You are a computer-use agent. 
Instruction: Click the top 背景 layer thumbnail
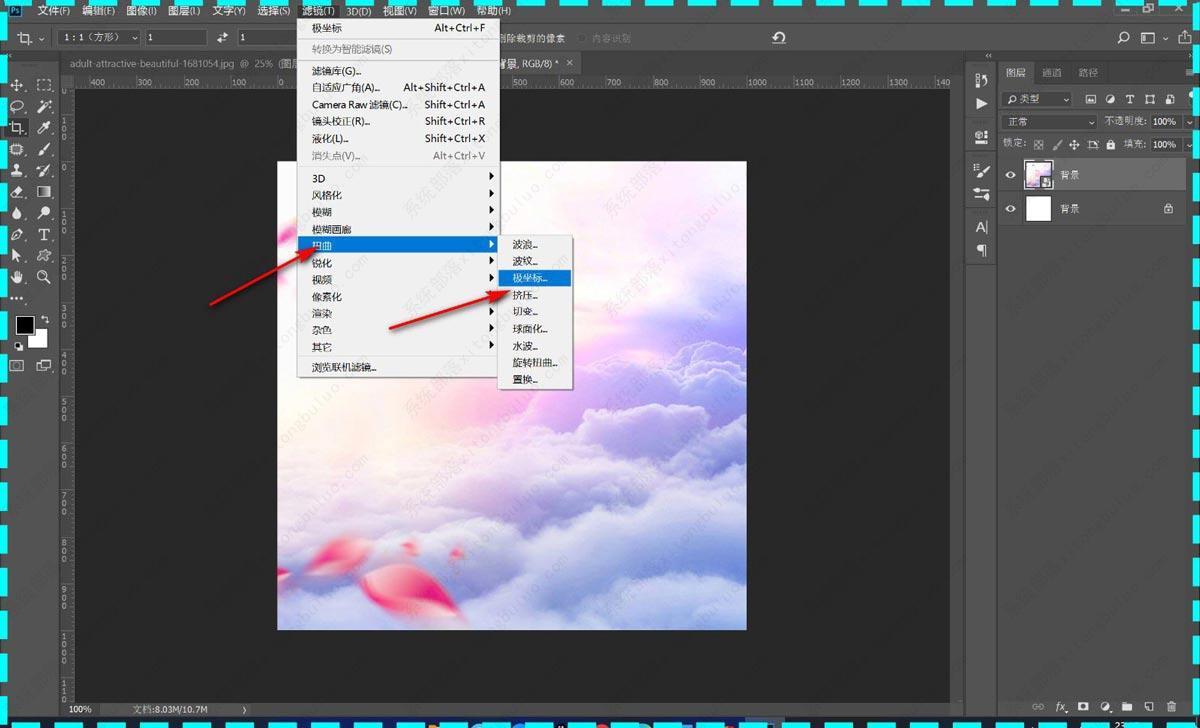click(1039, 175)
